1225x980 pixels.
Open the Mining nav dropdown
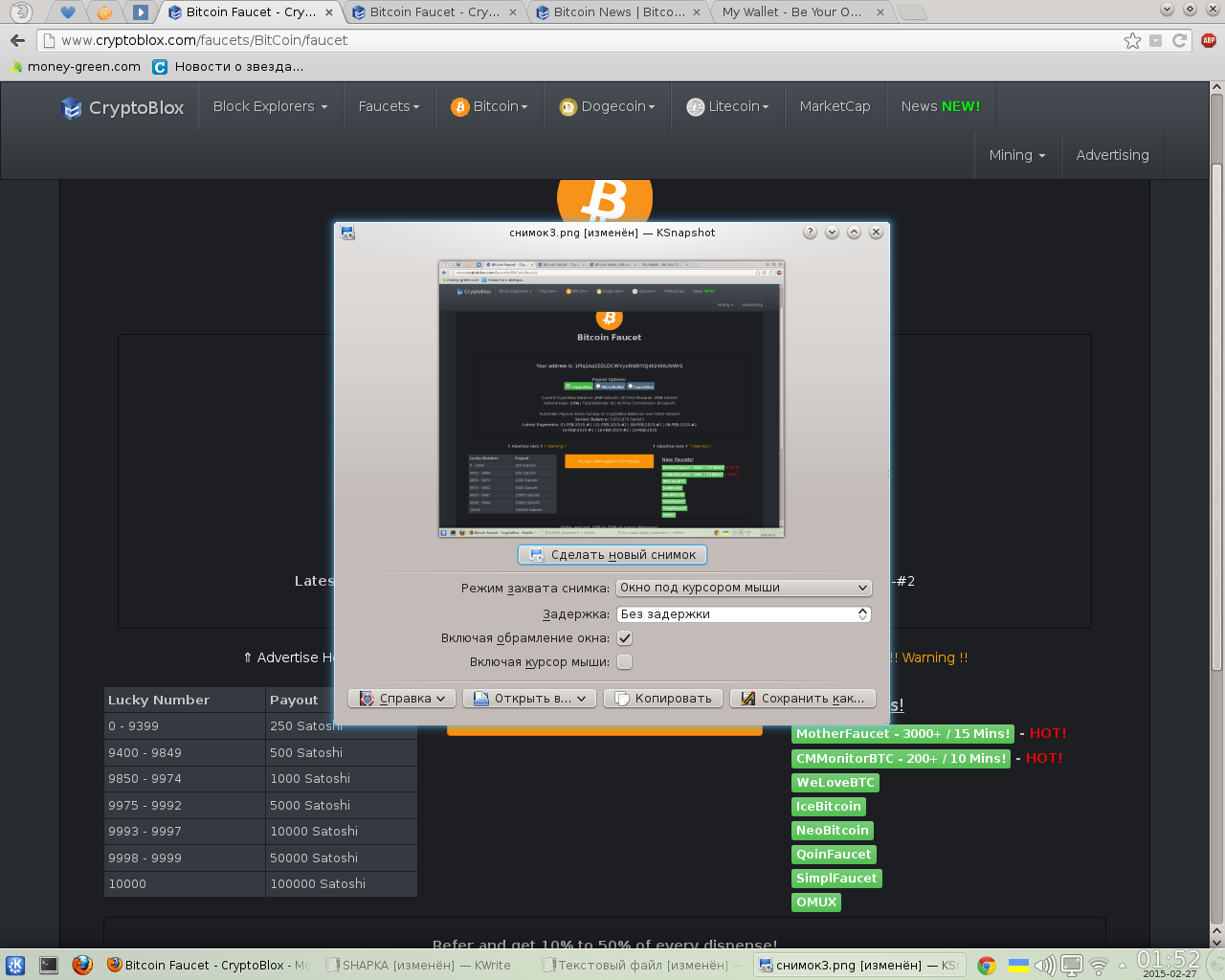[1017, 155]
